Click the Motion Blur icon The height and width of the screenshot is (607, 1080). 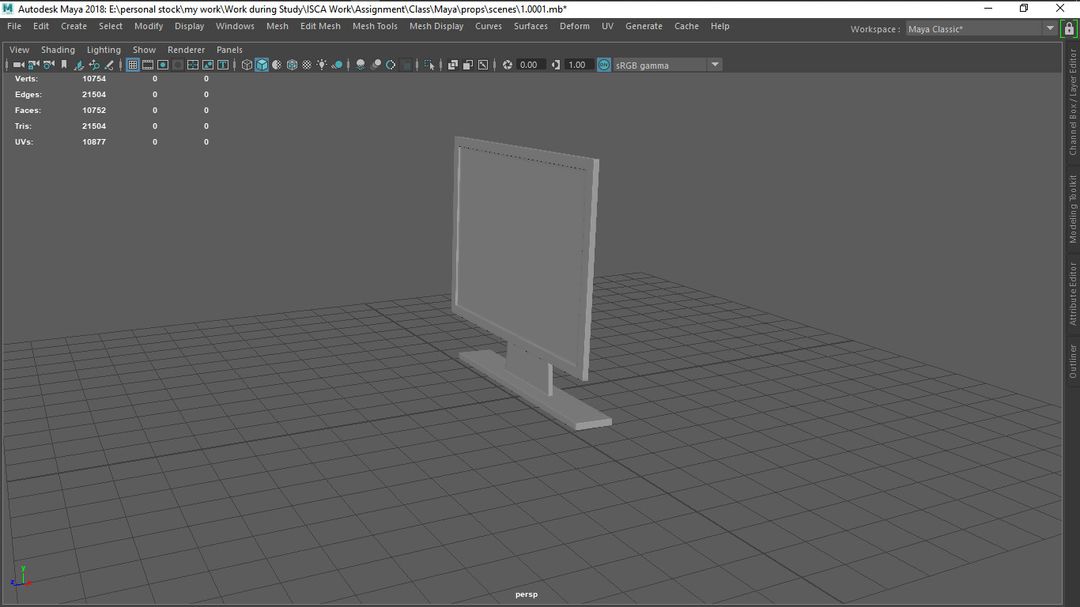[x=375, y=65]
